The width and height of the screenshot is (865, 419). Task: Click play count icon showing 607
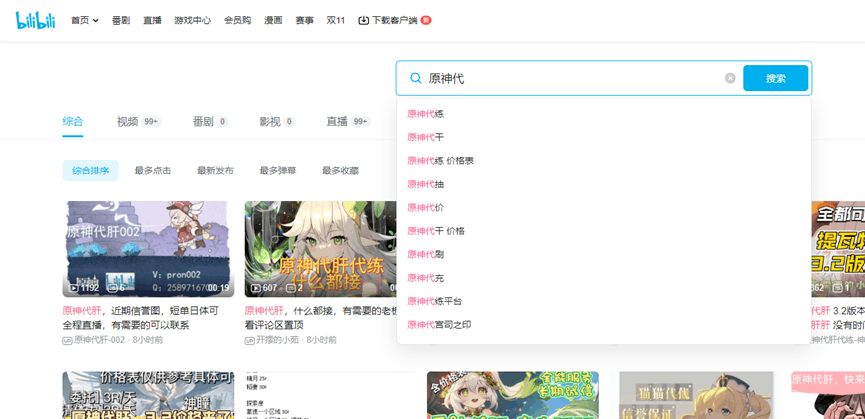tap(255, 288)
